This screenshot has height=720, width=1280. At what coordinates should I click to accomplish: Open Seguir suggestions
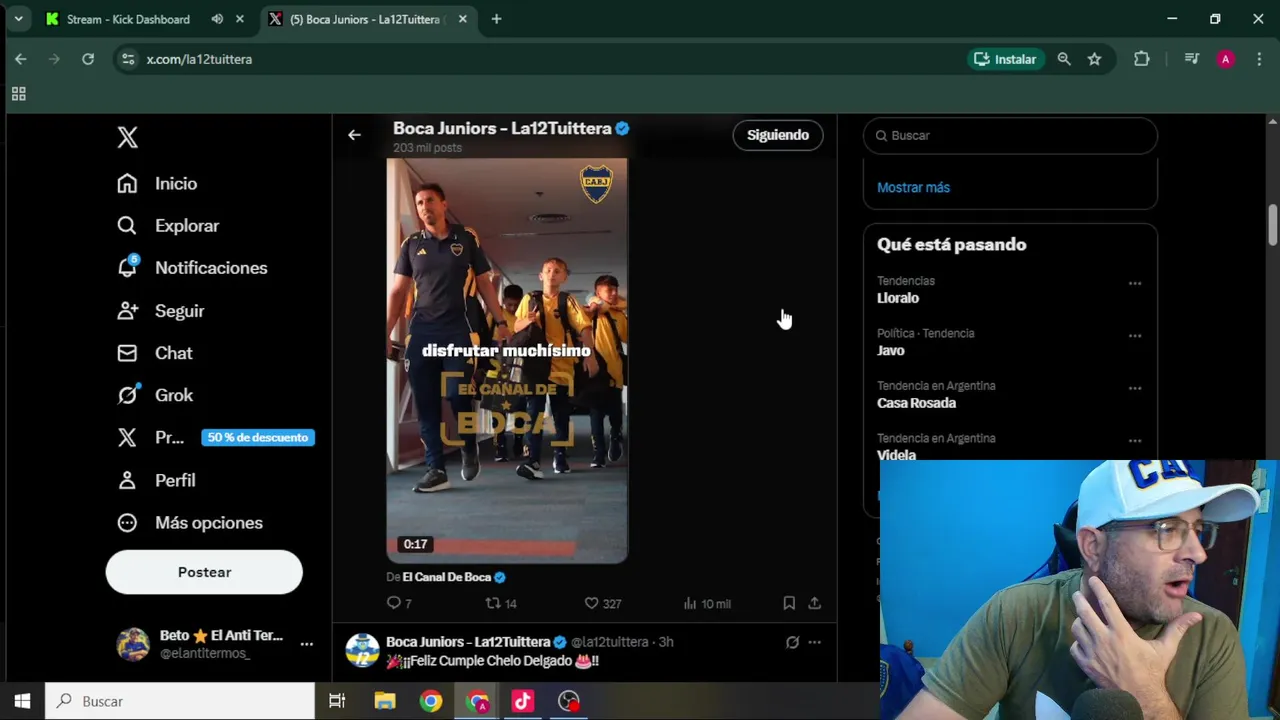[160, 310]
